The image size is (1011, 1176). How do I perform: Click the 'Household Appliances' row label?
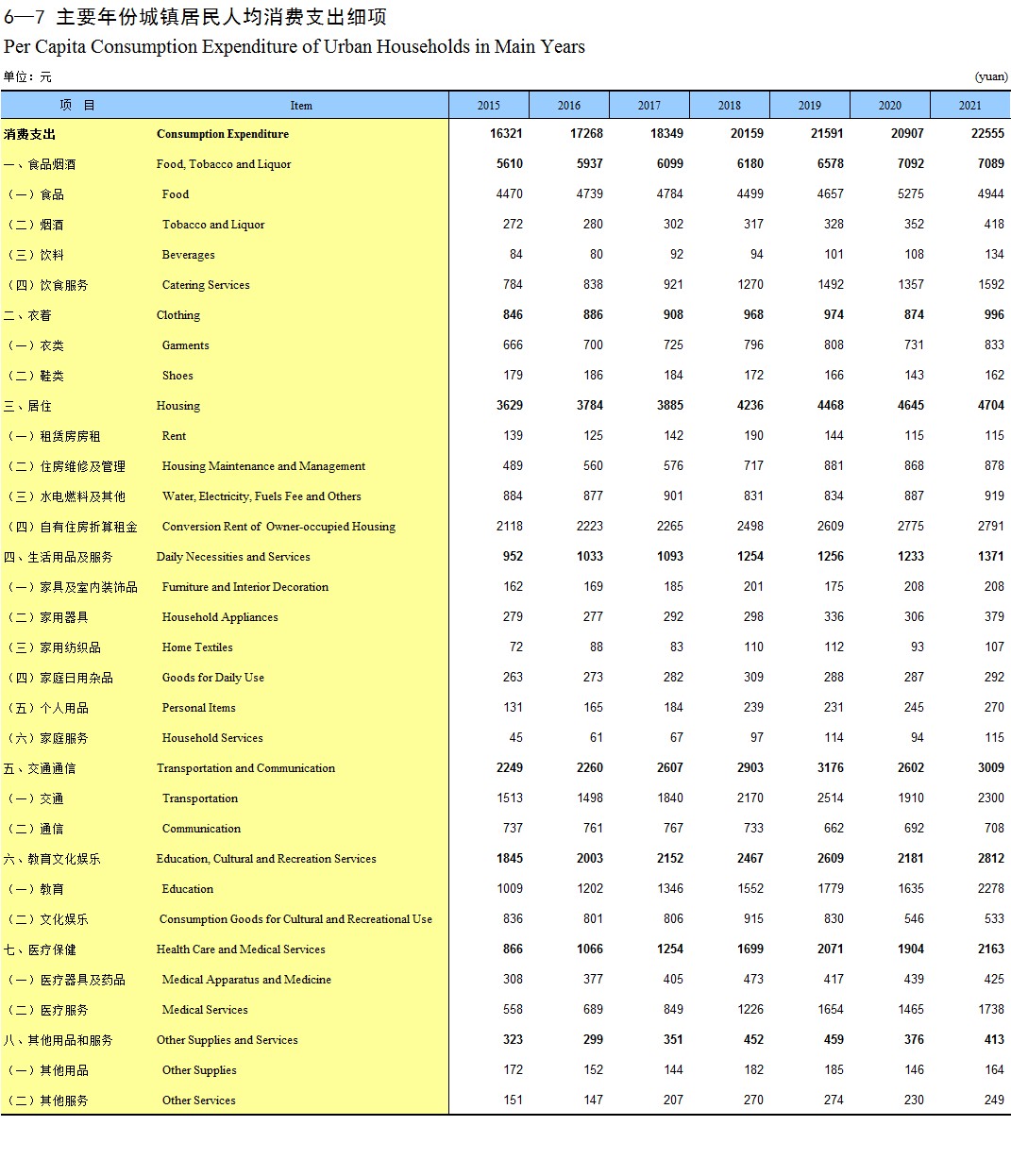coord(220,617)
